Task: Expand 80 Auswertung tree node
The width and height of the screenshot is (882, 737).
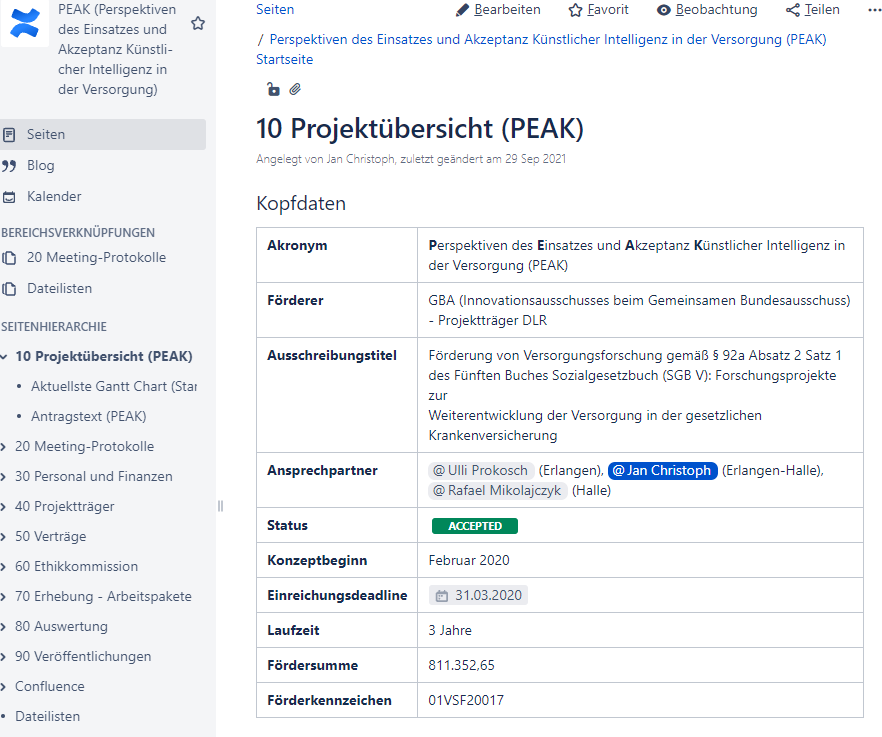Action: 4,627
